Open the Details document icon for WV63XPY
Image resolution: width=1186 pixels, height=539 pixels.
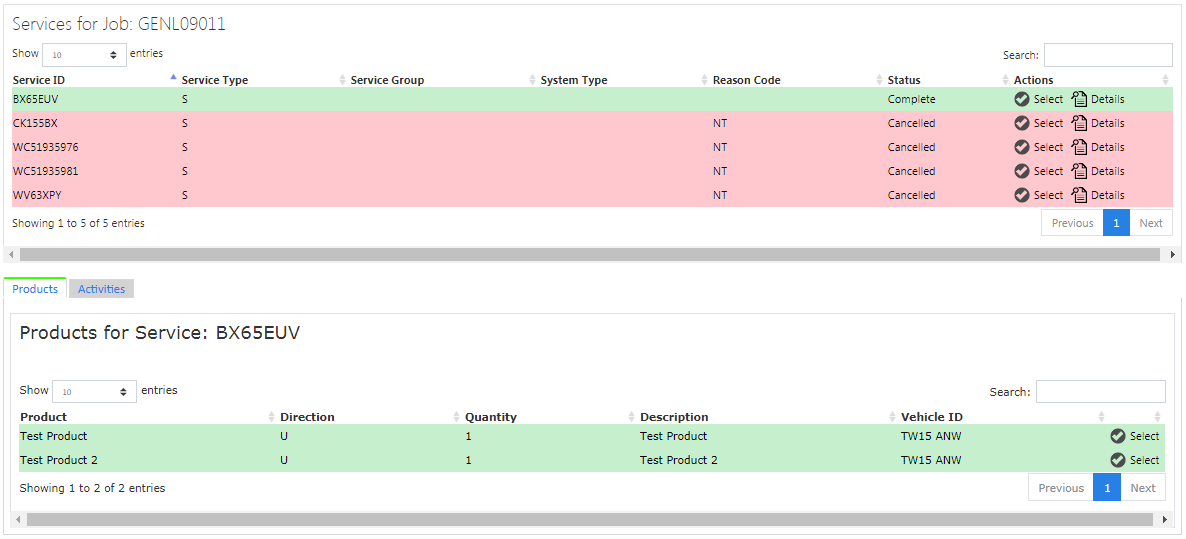(1079, 195)
